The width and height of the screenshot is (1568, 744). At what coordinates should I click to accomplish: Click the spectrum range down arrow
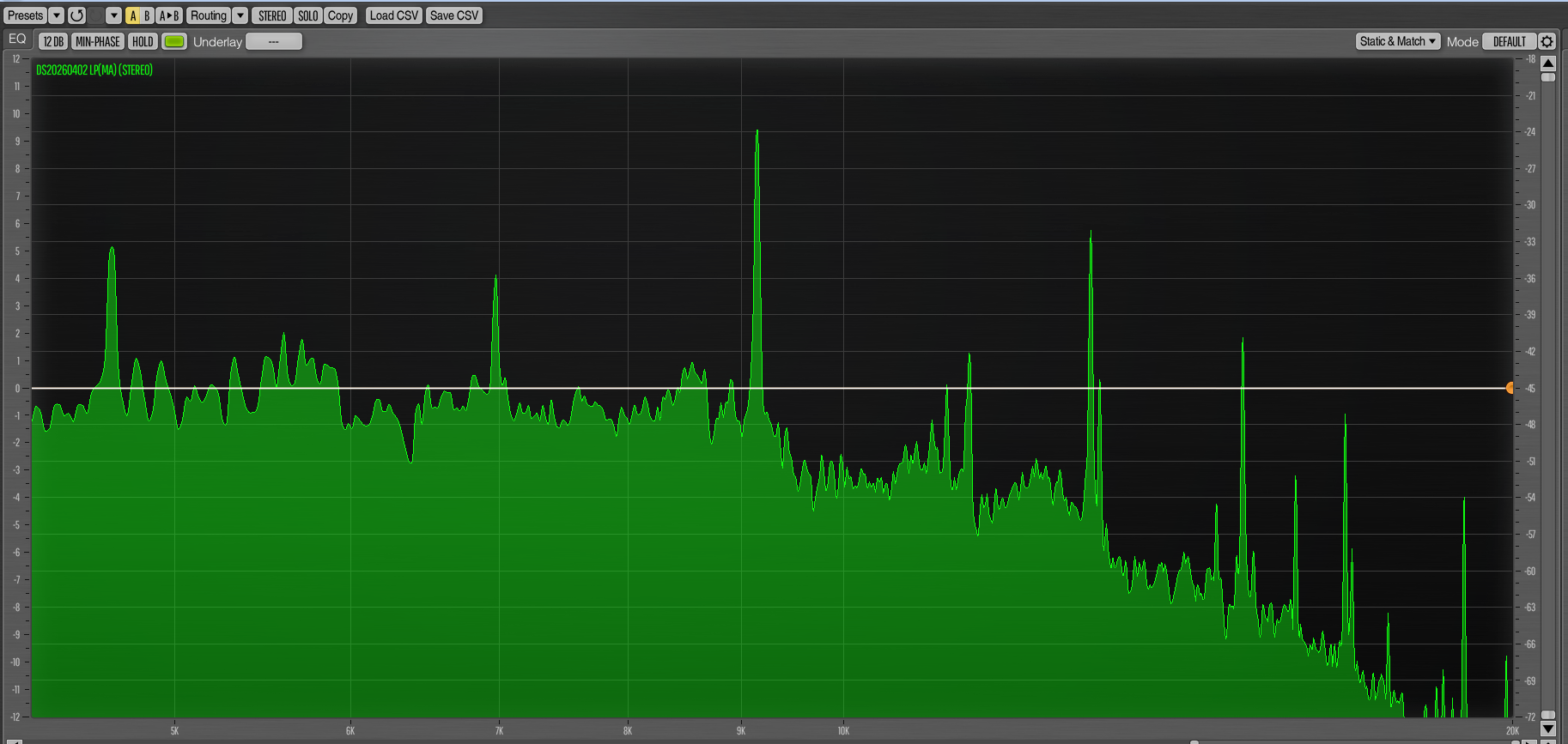coord(1548,729)
